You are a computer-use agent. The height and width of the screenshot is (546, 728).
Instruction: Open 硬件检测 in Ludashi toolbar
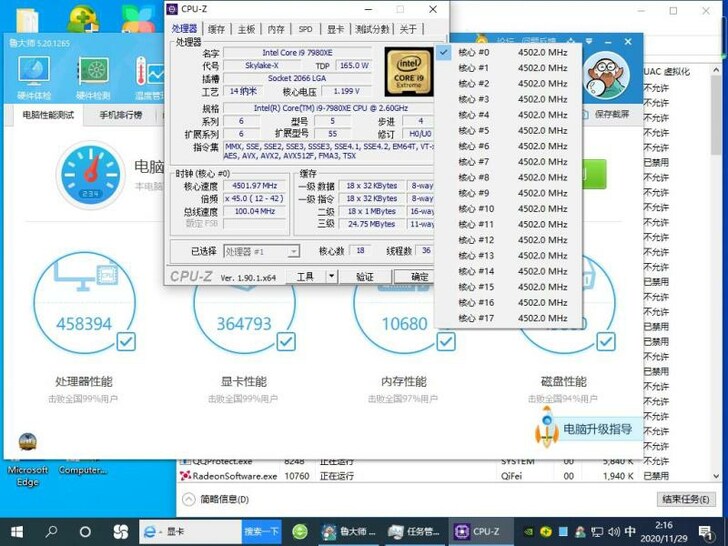click(93, 78)
